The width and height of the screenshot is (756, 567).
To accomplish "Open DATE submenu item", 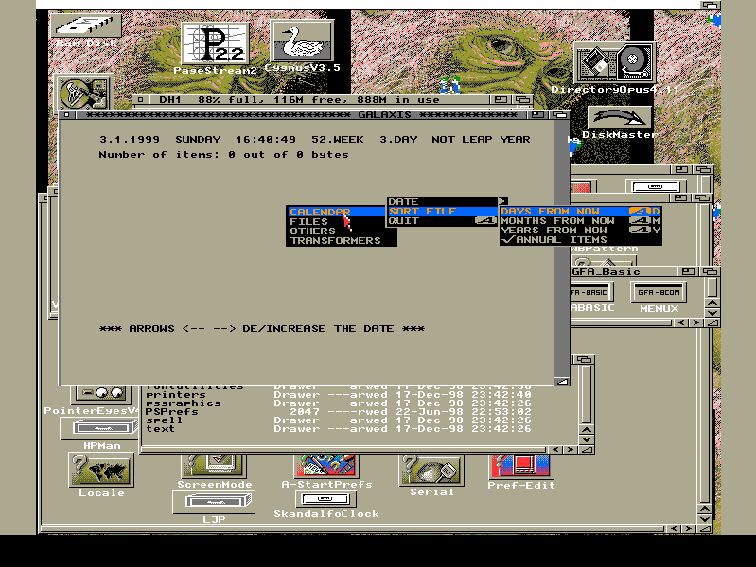I will pyautogui.click(x=443, y=202).
